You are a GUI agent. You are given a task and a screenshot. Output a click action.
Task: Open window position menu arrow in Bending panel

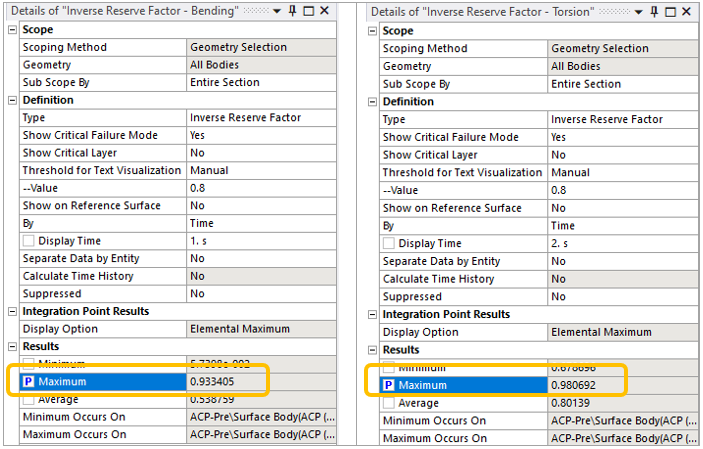pyautogui.click(x=279, y=11)
